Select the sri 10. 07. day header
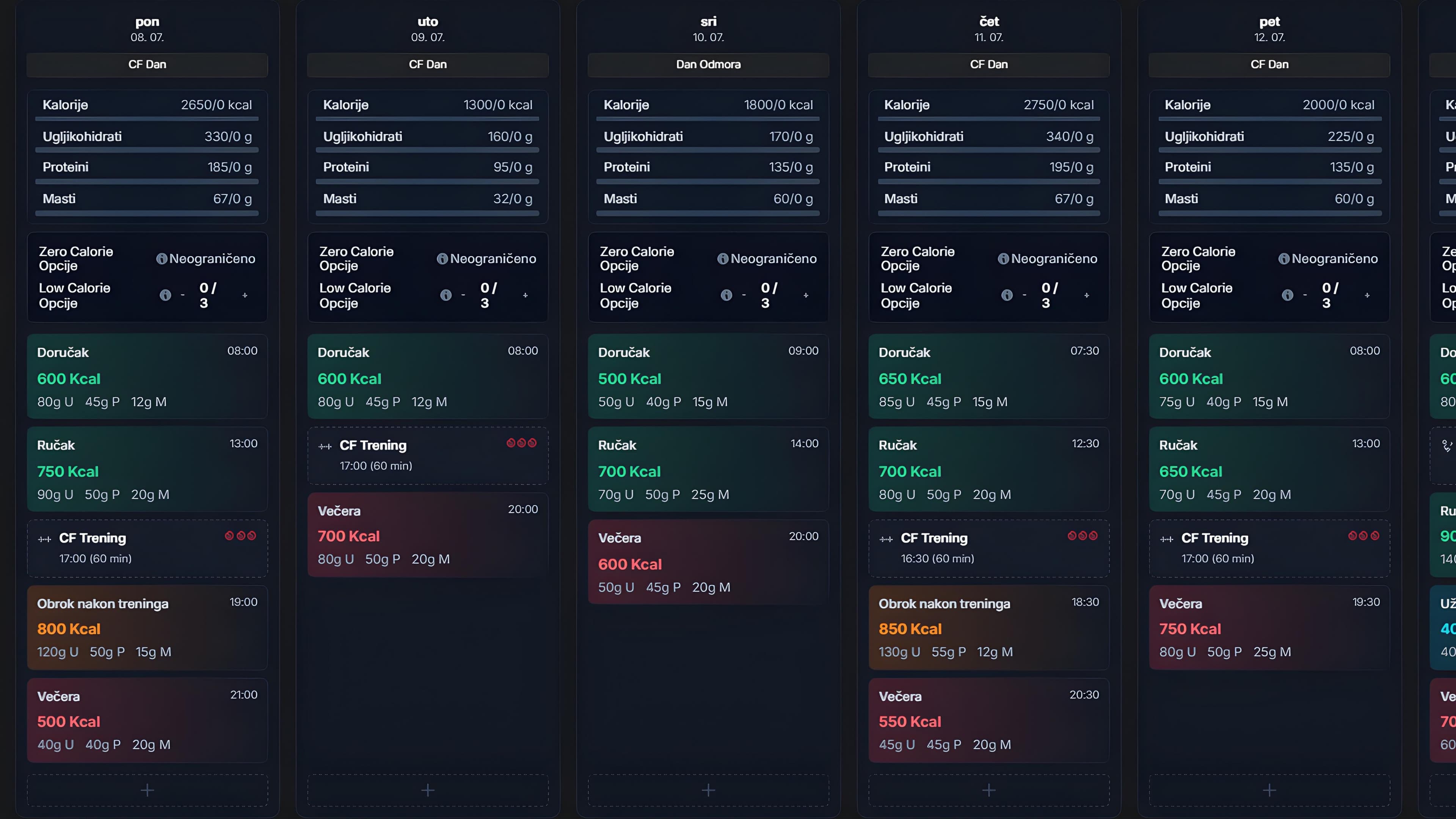The height and width of the screenshot is (819, 1456). coord(708,29)
